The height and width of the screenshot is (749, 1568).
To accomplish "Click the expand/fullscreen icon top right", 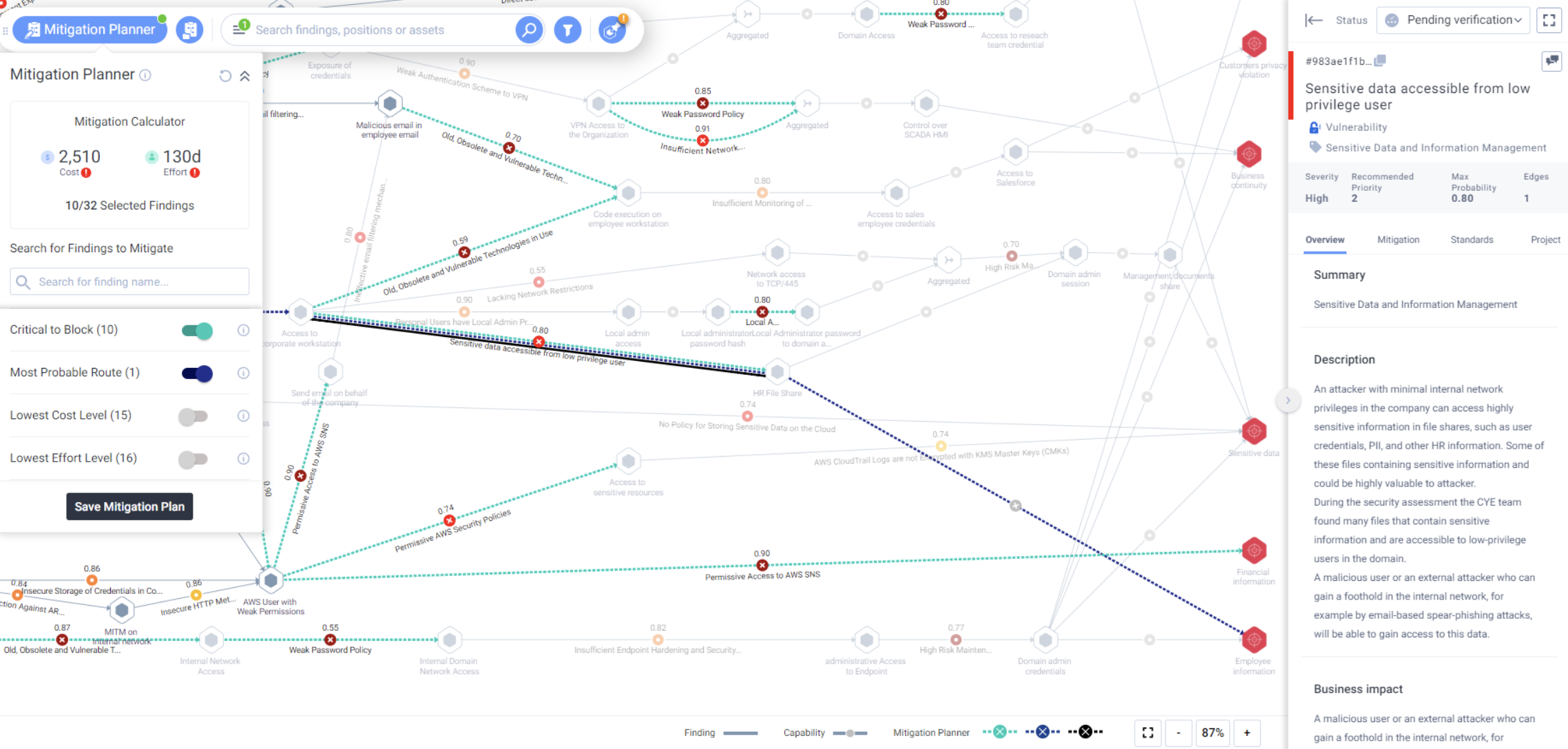I will click(x=1549, y=20).
